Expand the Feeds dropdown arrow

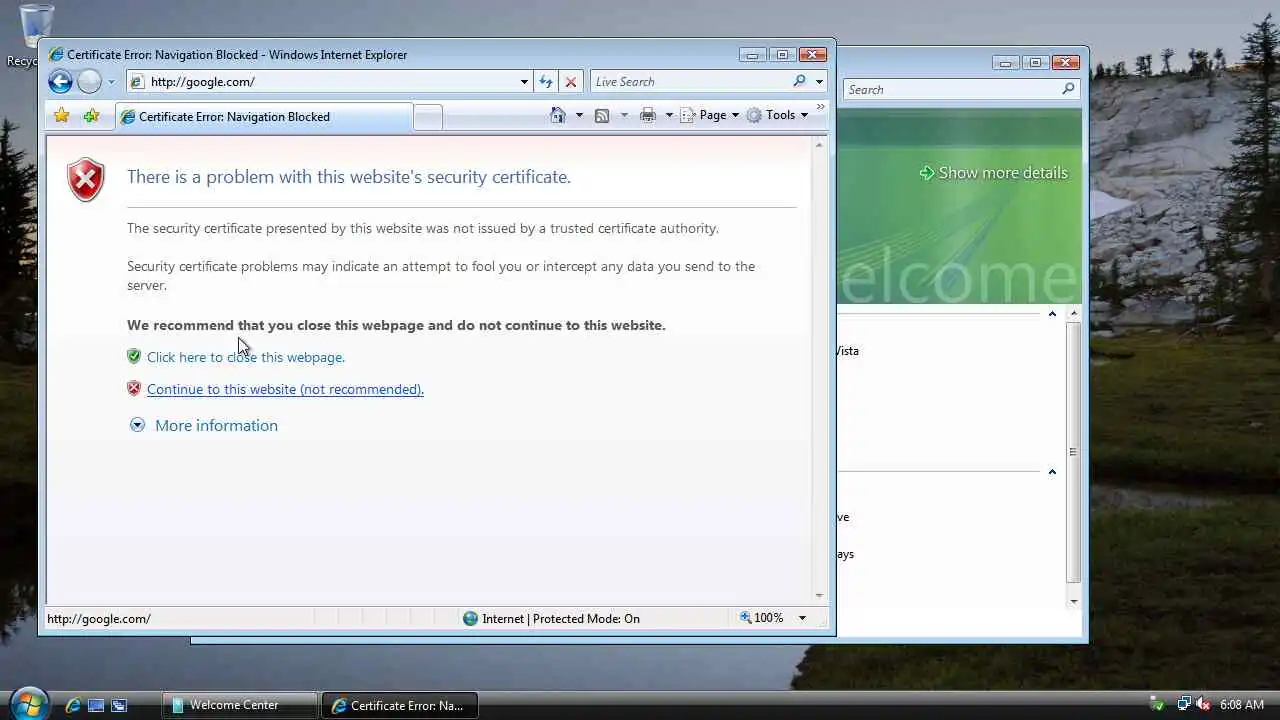tap(624, 115)
